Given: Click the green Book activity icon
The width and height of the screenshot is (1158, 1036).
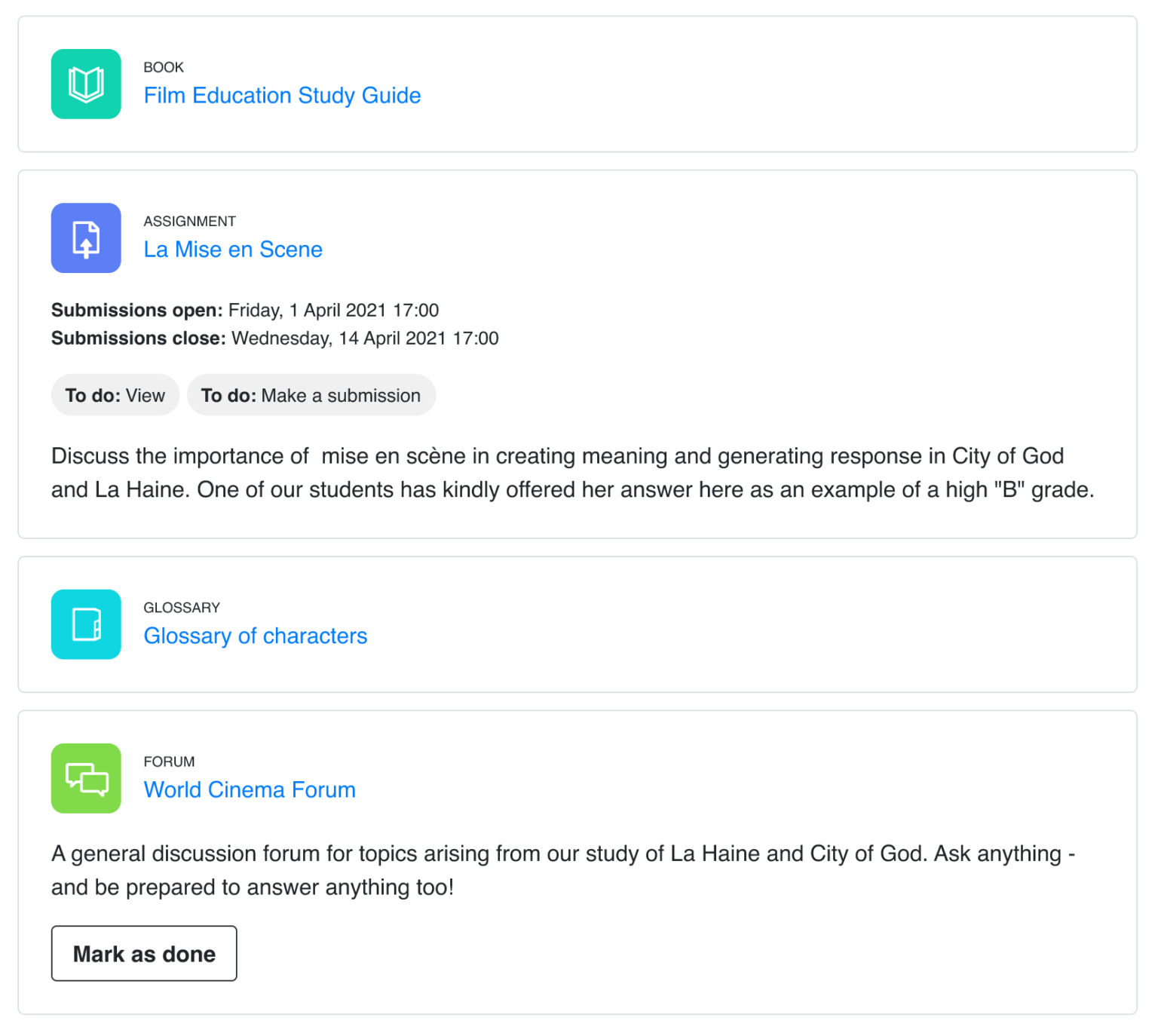Looking at the screenshot, I should [86, 84].
